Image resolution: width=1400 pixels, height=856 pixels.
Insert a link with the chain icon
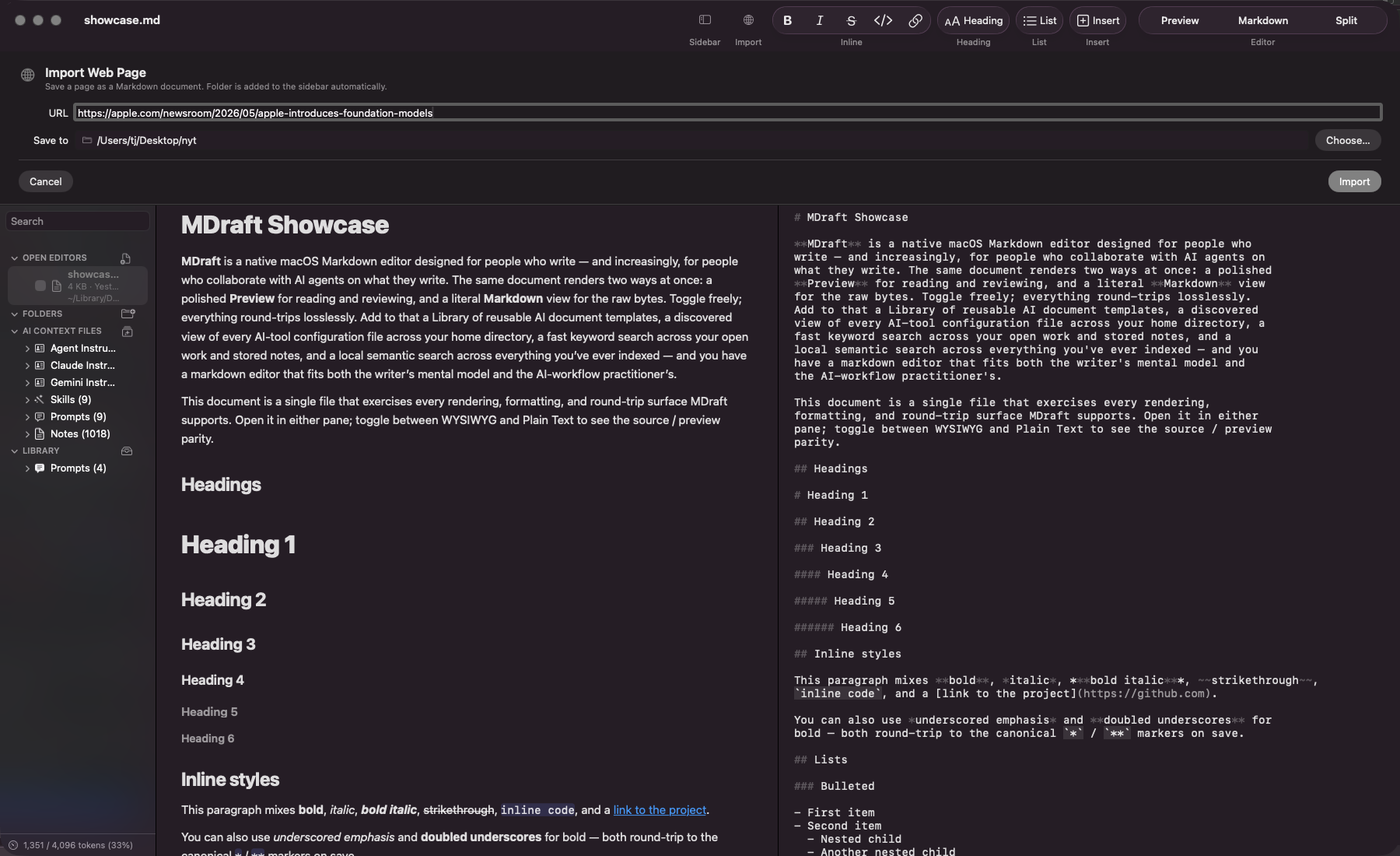point(915,21)
